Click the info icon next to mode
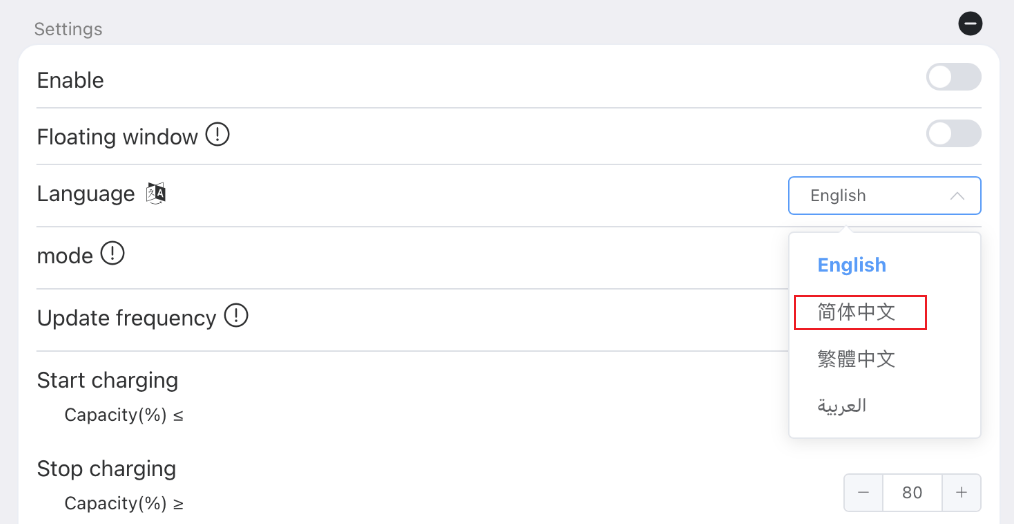1014x524 pixels. (113, 254)
